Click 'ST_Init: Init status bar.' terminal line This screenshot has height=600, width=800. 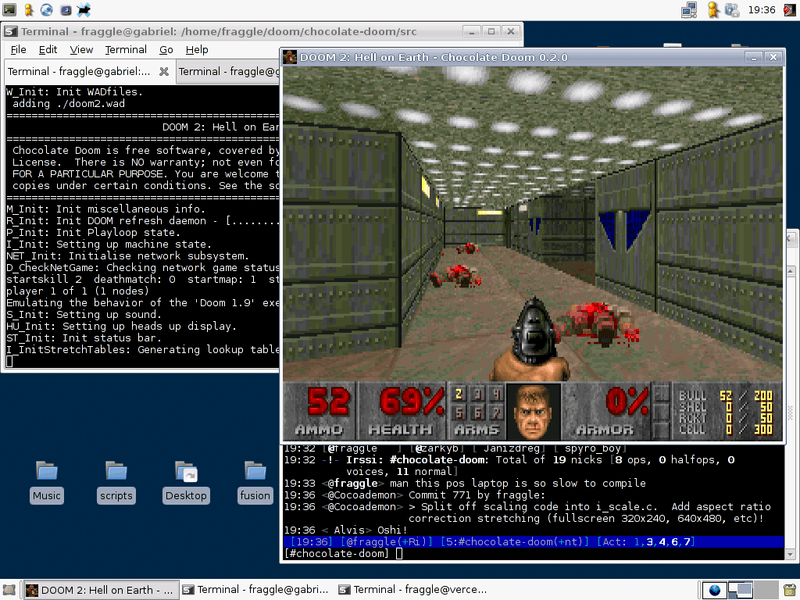[84, 338]
